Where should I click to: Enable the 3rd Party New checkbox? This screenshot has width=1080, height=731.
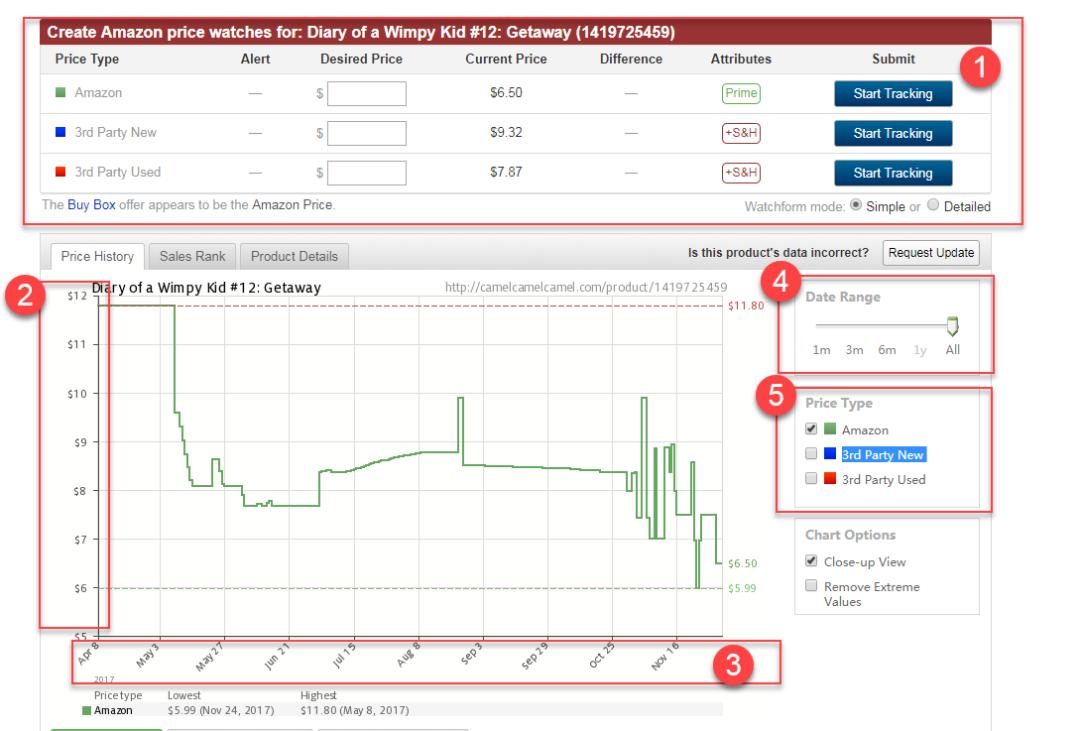click(x=812, y=455)
